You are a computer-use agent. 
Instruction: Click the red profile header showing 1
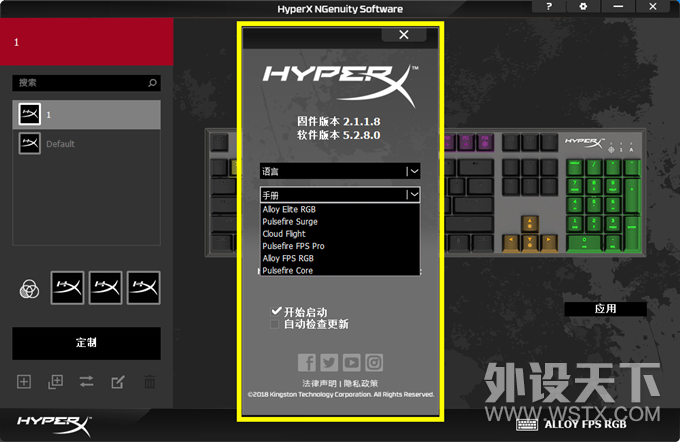(87, 42)
